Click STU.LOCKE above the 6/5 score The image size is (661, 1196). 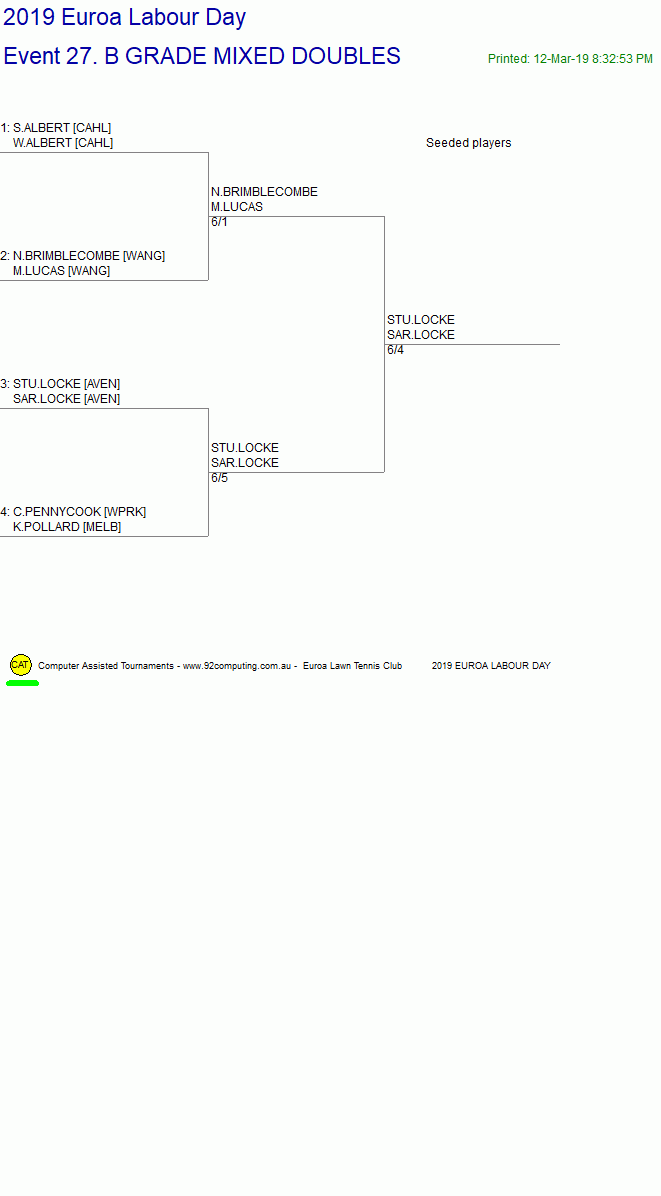point(245,448)
